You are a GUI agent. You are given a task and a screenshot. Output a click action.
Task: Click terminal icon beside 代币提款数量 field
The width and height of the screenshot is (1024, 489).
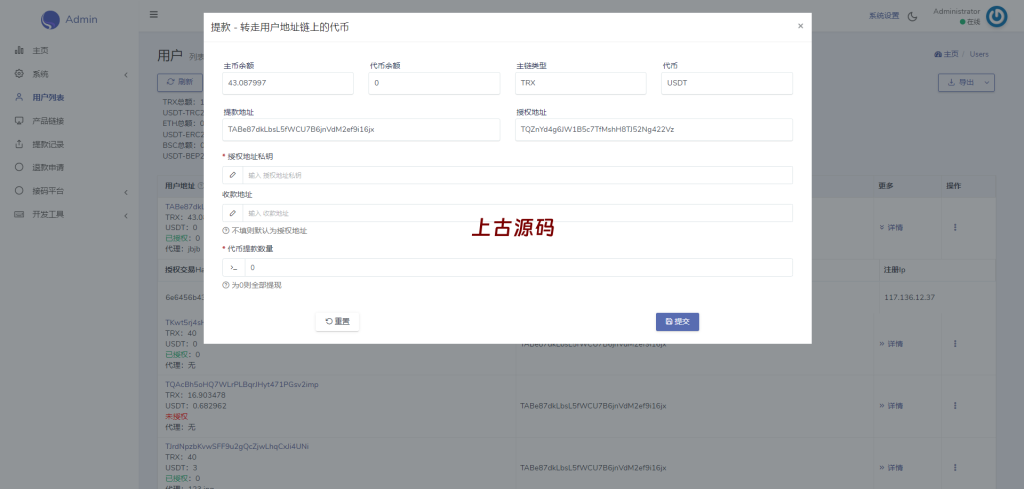(x=234, y=268)
